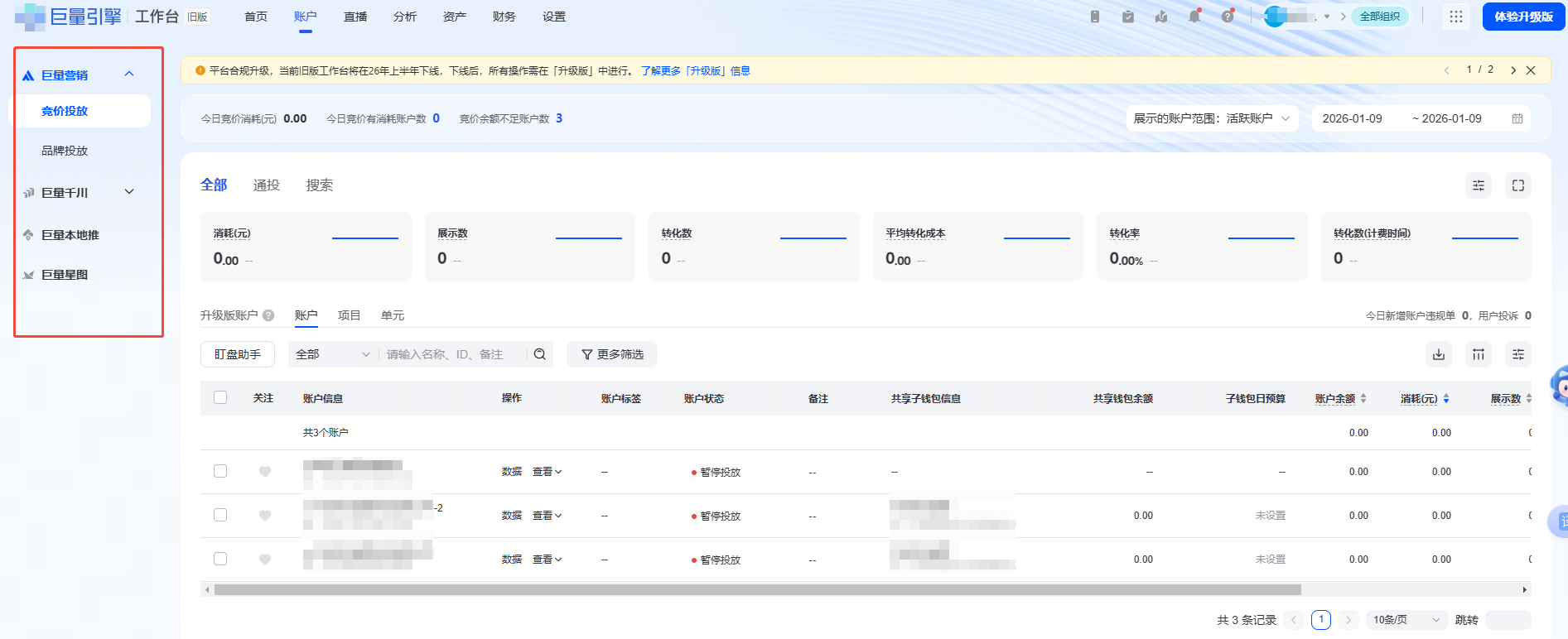This screenshot has width=1568, height=639.
Task: Click the 全部组织 tag
Action: 1380,17
